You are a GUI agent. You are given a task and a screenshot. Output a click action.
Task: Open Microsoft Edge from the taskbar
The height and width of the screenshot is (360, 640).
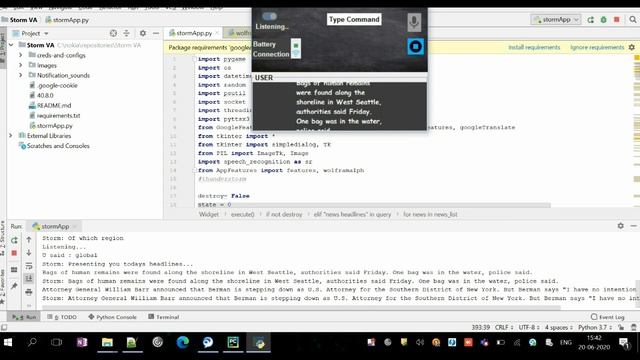tap(182, 342)
